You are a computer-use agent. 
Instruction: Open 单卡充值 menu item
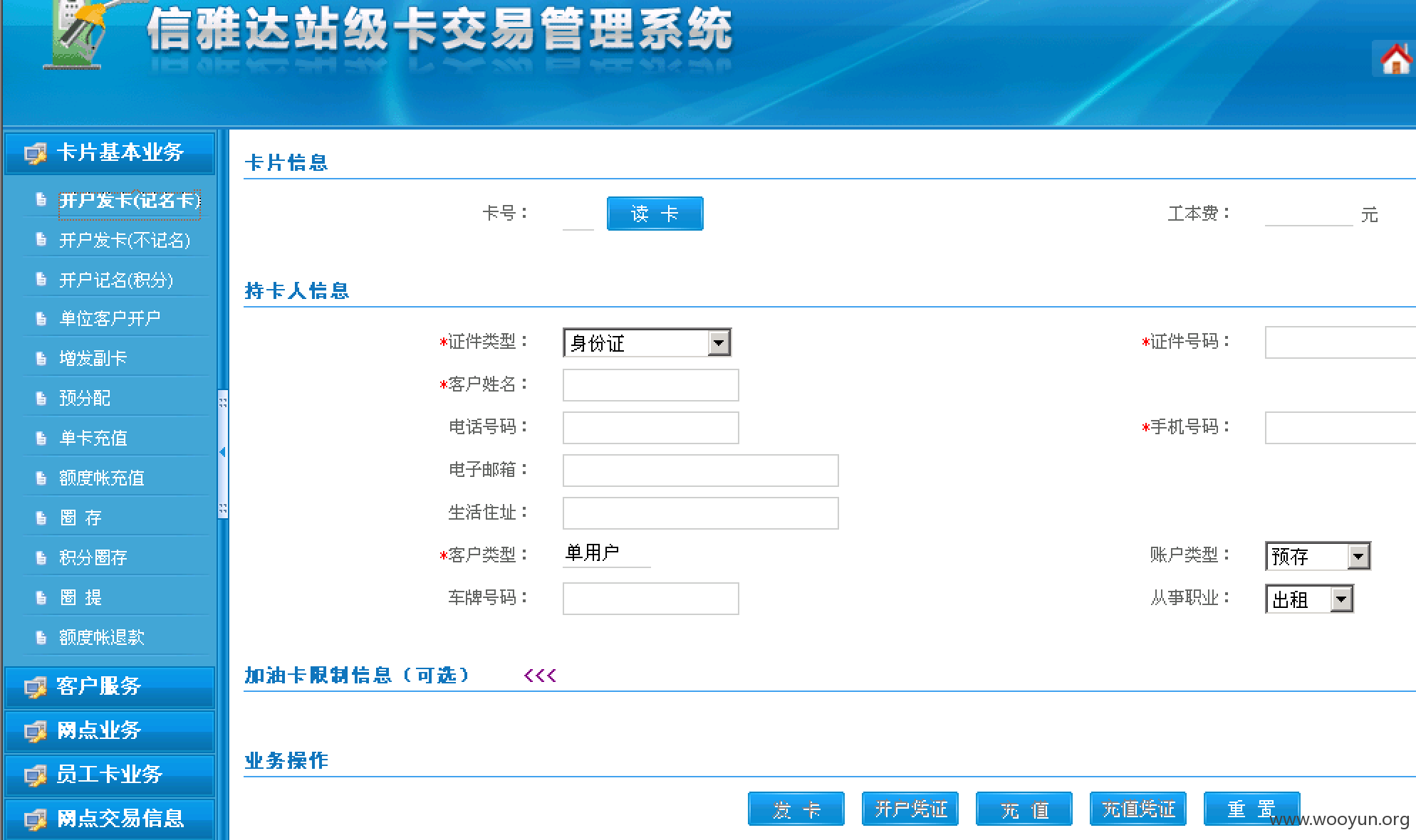click(93, 439)
